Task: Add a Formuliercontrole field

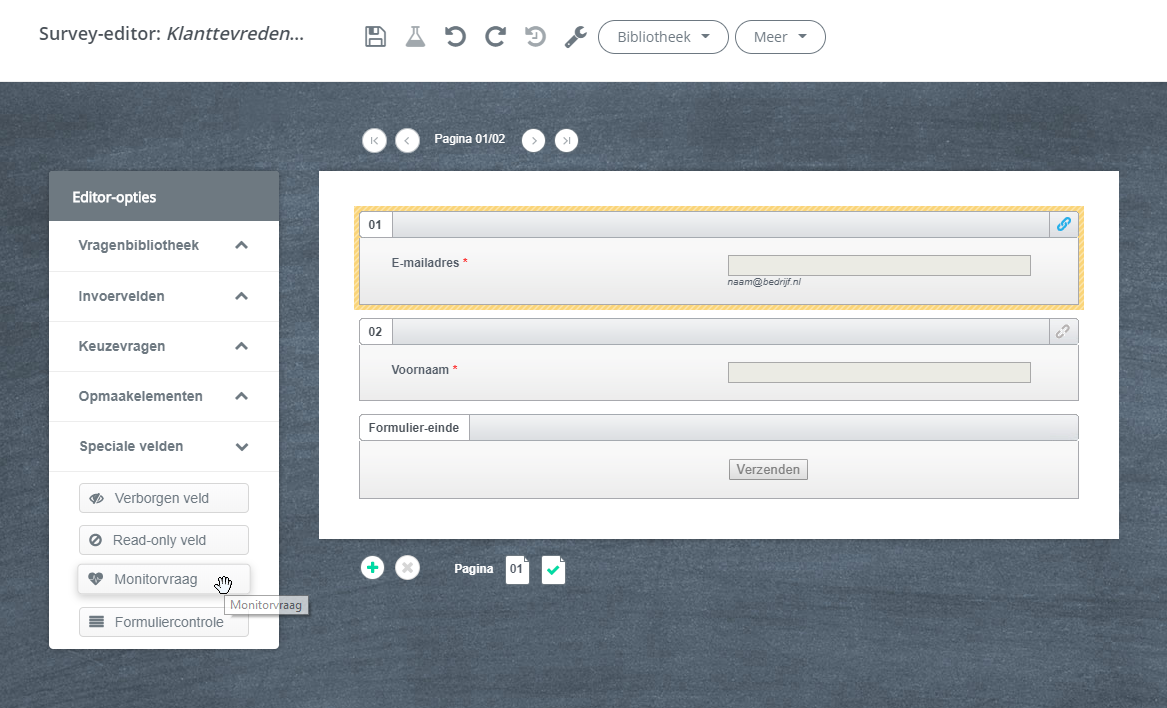Action: pyautogui.click(x=164, y=622)
